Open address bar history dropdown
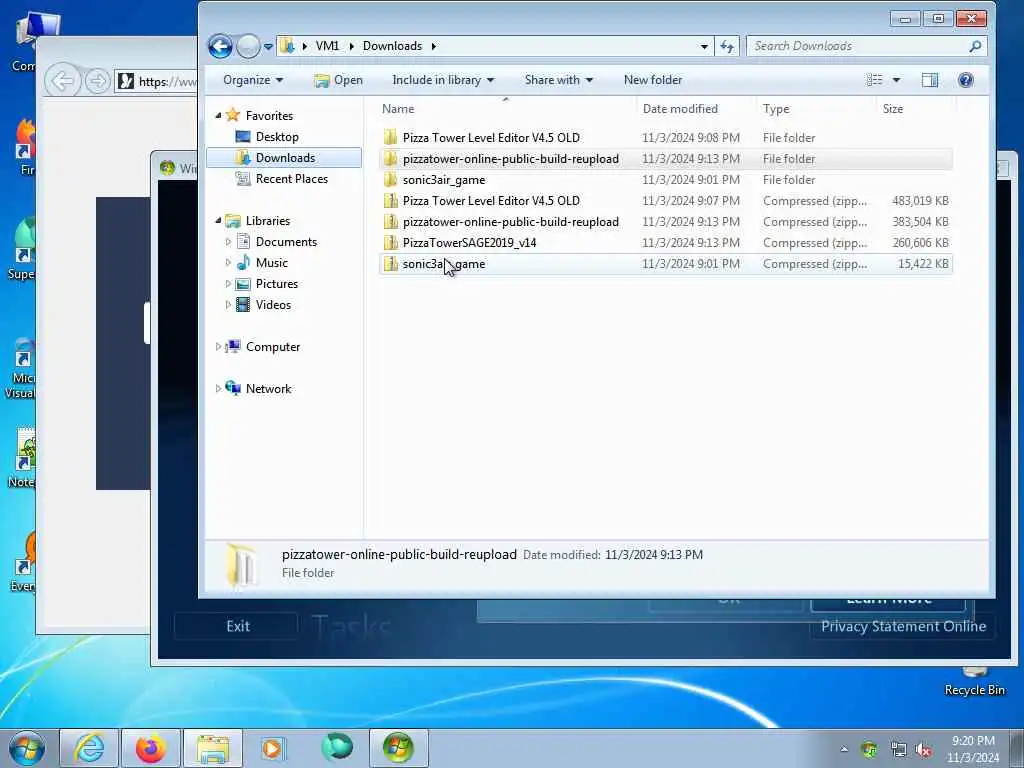Screen dimensions: 1024x768 point(703,46)
